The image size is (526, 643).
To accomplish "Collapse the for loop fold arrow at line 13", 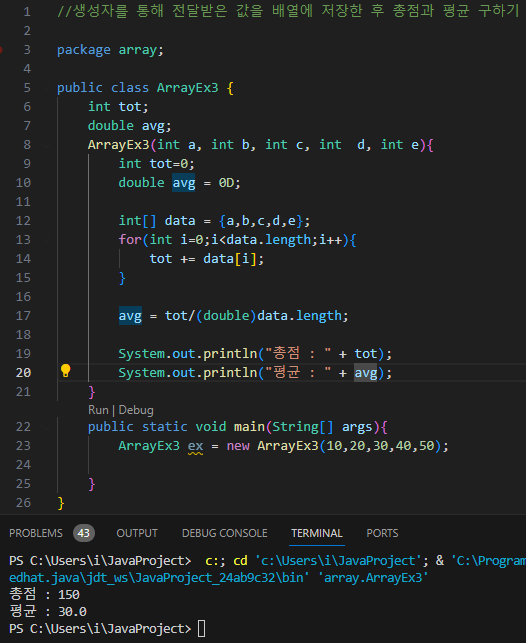I will [x=46, y=239].
